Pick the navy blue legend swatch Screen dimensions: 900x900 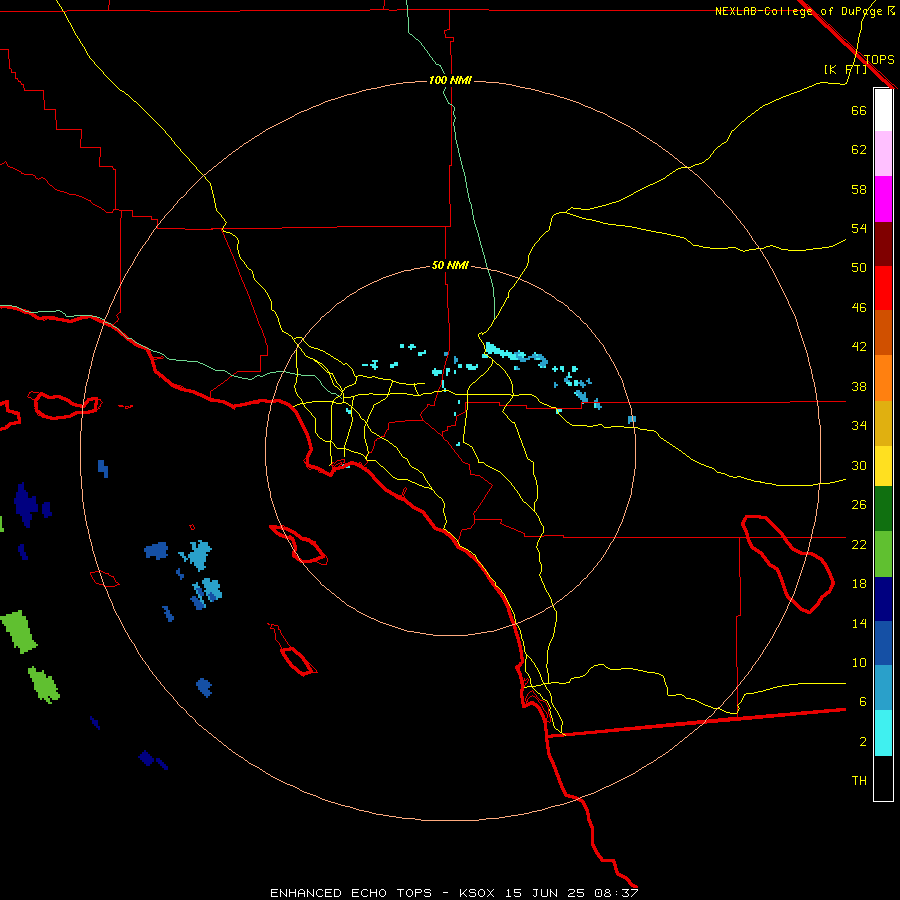[883, 599]
